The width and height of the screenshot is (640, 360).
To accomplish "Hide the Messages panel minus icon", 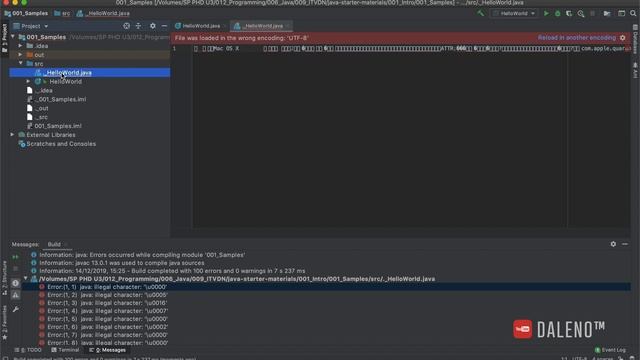I will pyautogui.click(x=625, y=244).
